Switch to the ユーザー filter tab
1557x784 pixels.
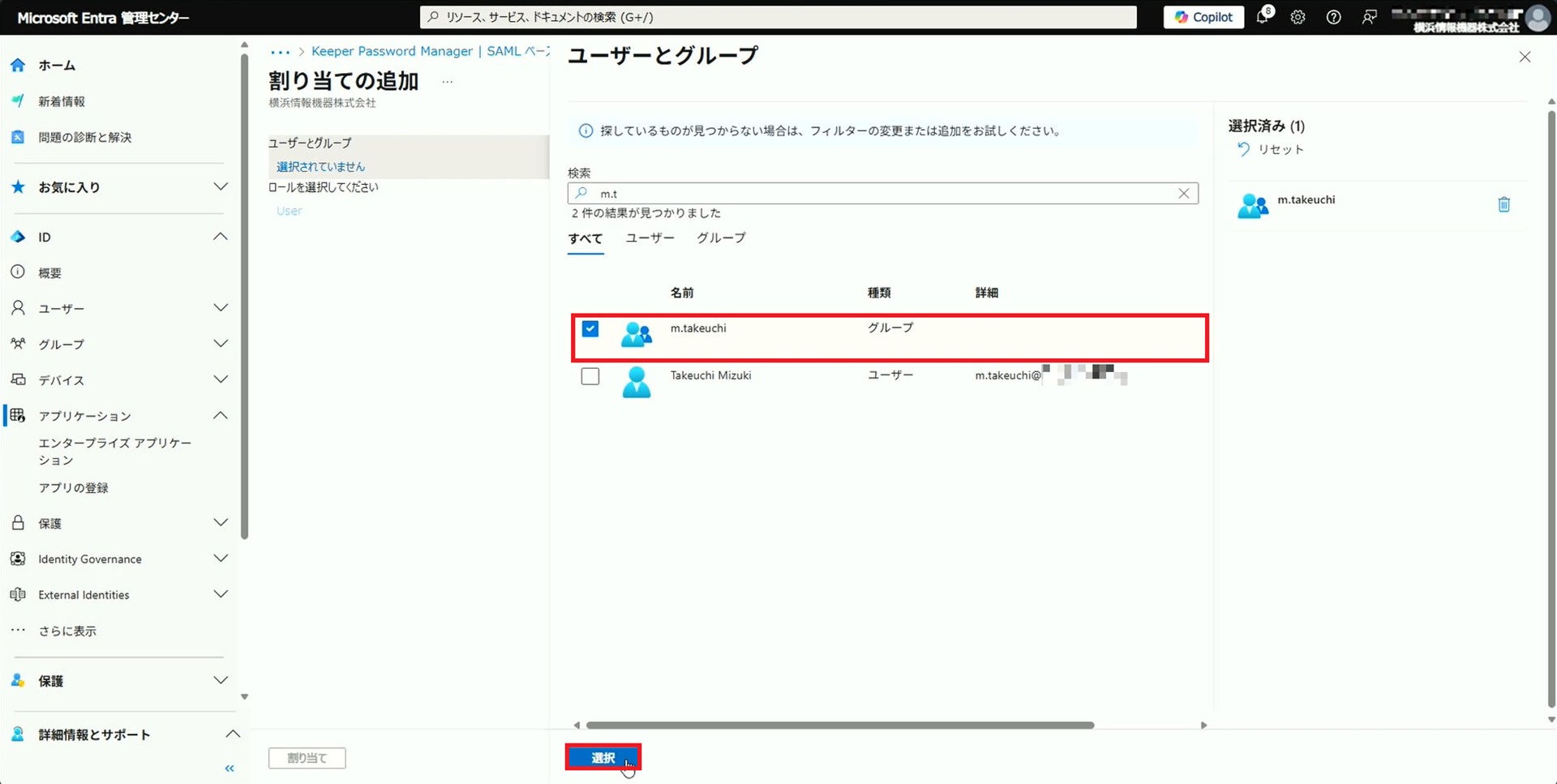pos(650,238)
